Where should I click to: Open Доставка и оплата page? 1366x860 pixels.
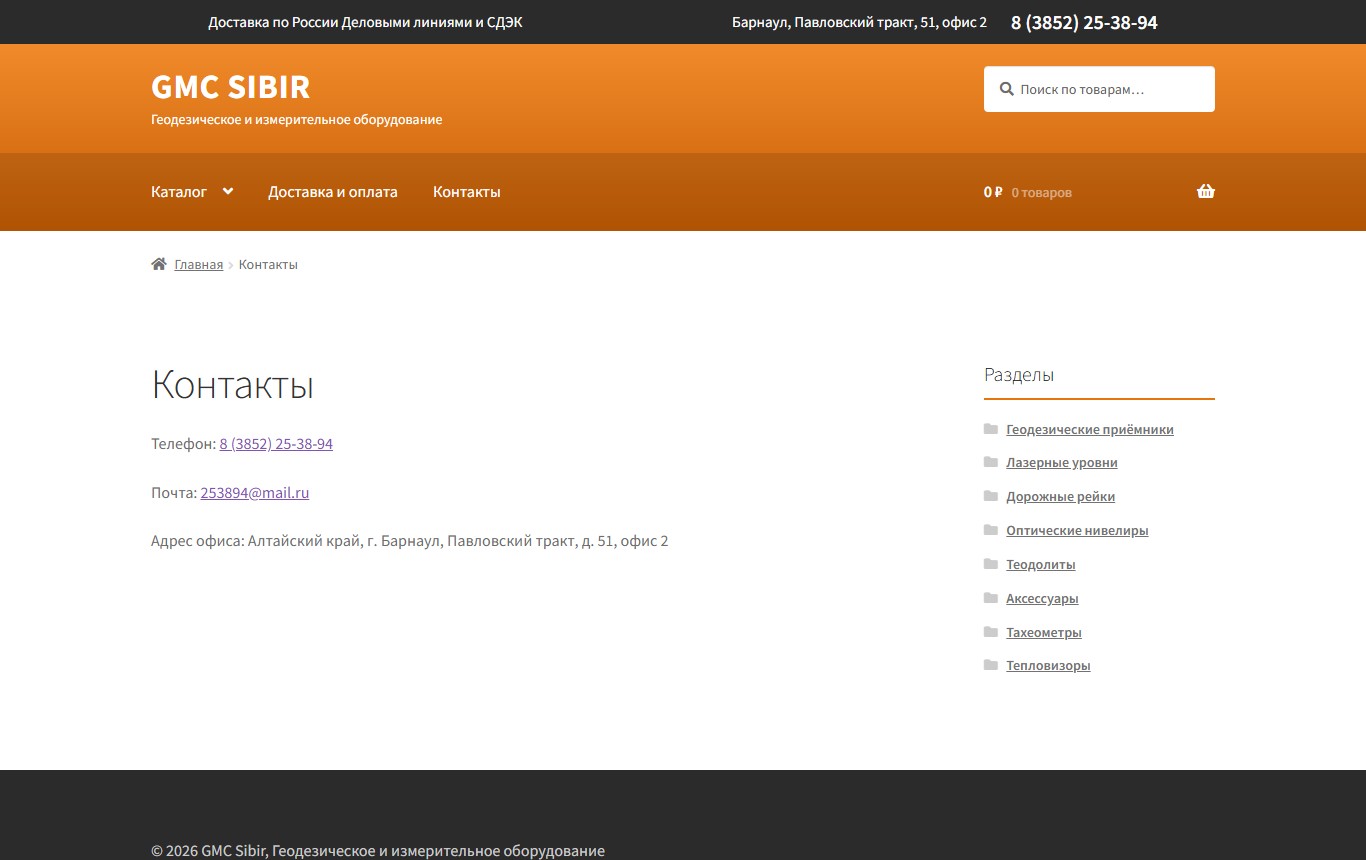pyautogui.click(x=333, y=192)
